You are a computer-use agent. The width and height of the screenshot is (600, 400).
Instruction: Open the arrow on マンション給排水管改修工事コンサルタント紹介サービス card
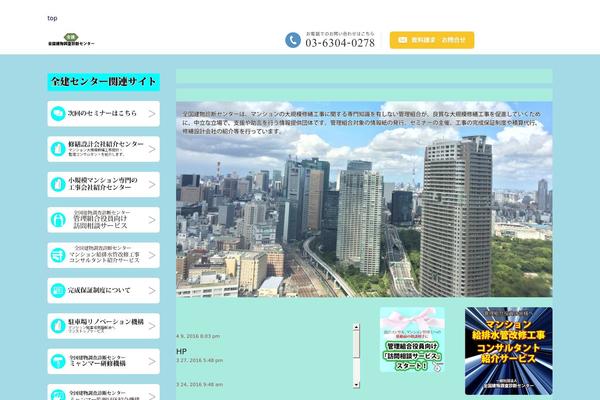pyautogui.click(x=152, y=255)
